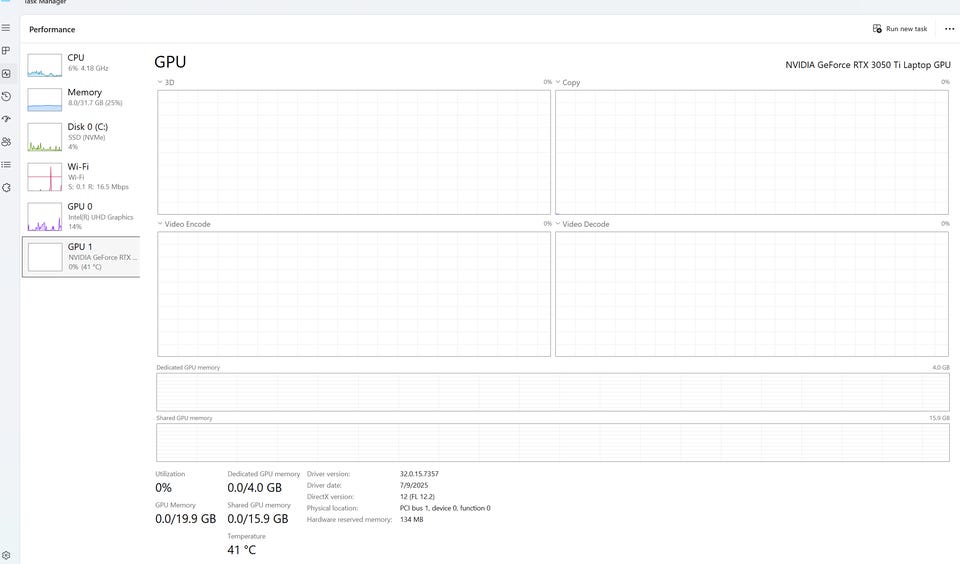Select the Wi-Fi performance item
960x564 pixels.
[x=81, y=176]
